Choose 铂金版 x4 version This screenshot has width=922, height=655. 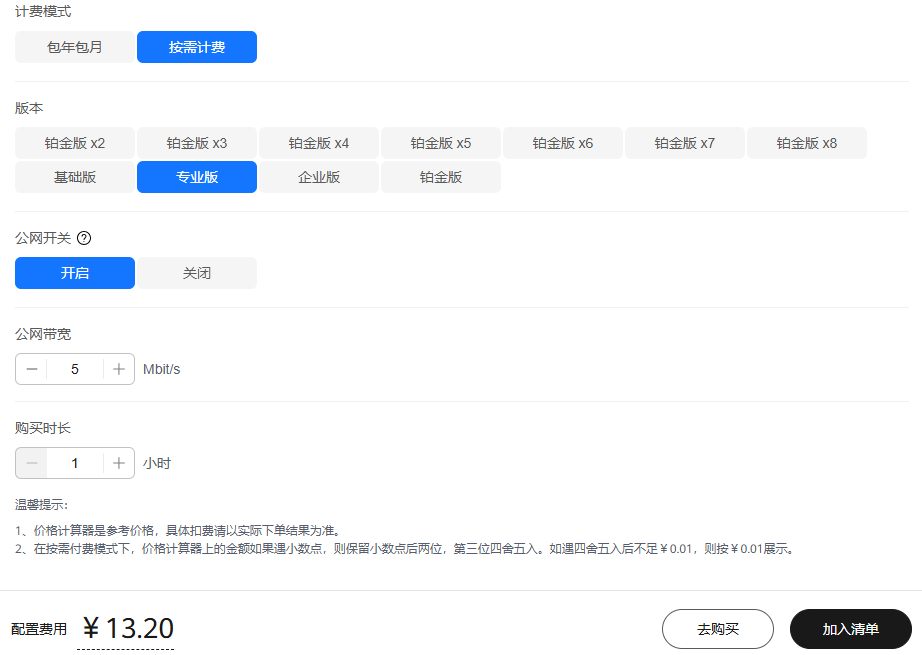319,143
